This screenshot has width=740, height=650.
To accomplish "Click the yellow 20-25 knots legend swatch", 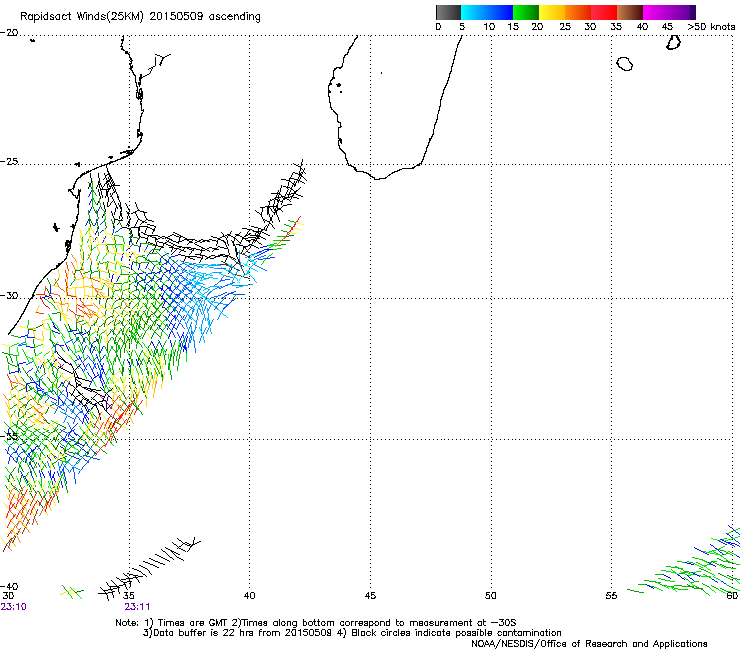I will point(552,12).
